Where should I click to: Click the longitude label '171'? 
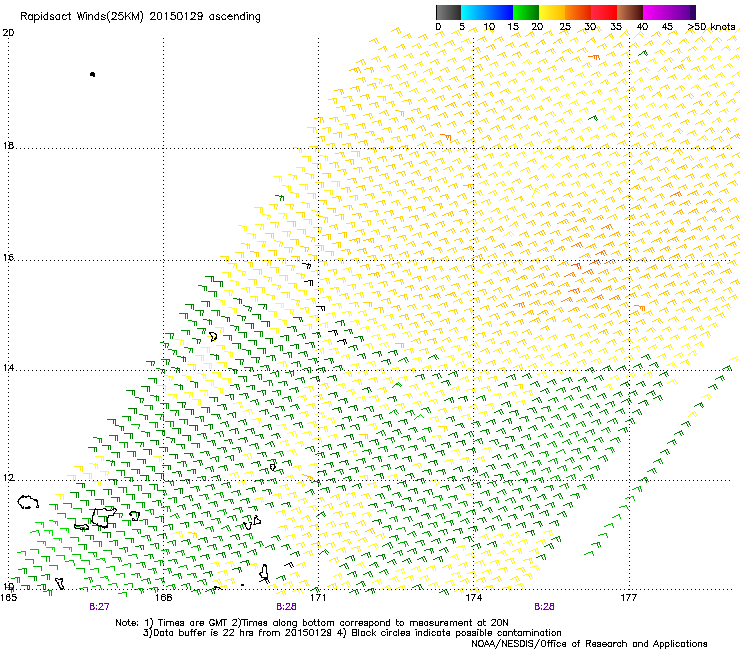[x=318, y=598]
